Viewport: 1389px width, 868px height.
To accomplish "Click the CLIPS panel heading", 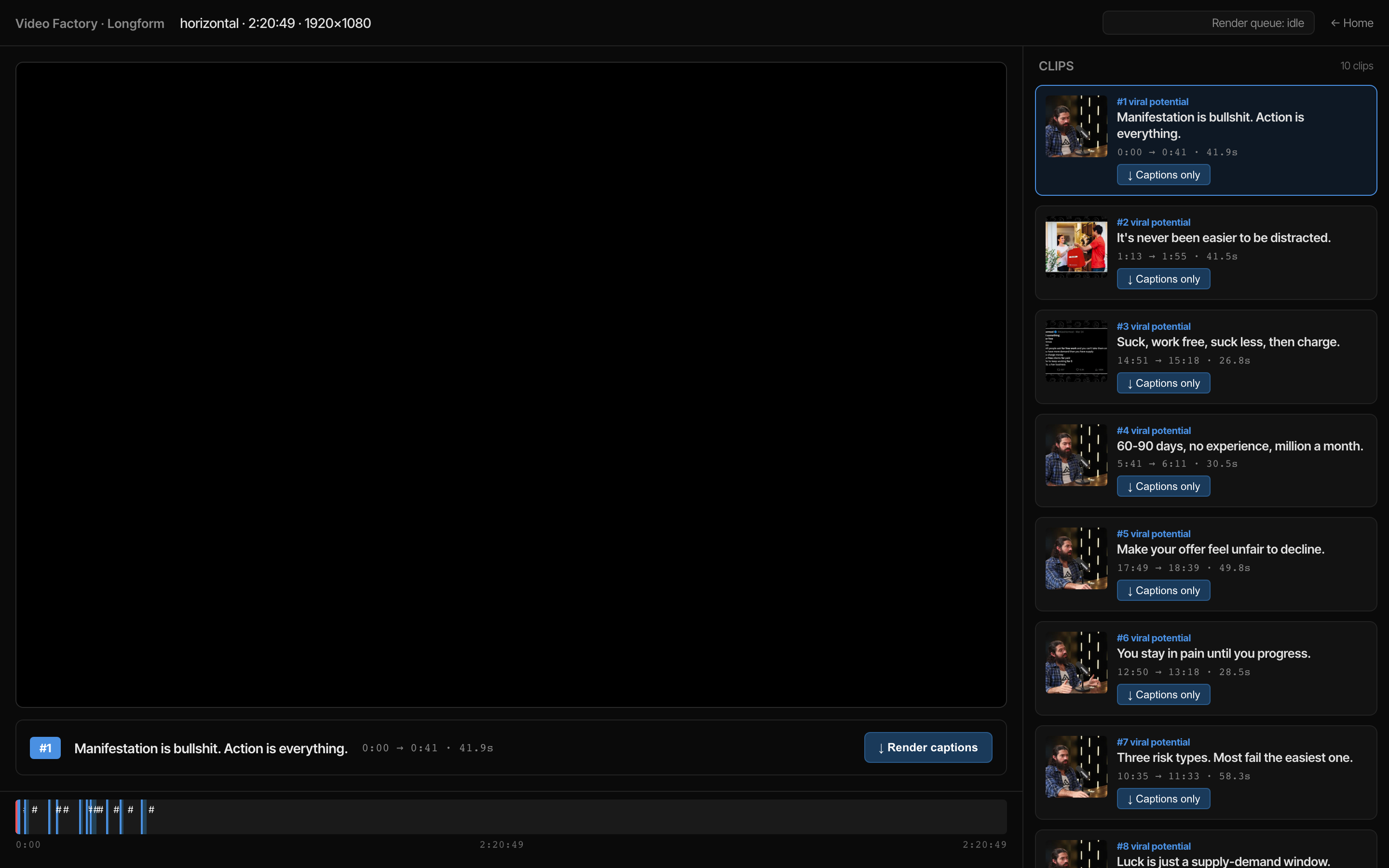I will click(x=1056, y=66).
